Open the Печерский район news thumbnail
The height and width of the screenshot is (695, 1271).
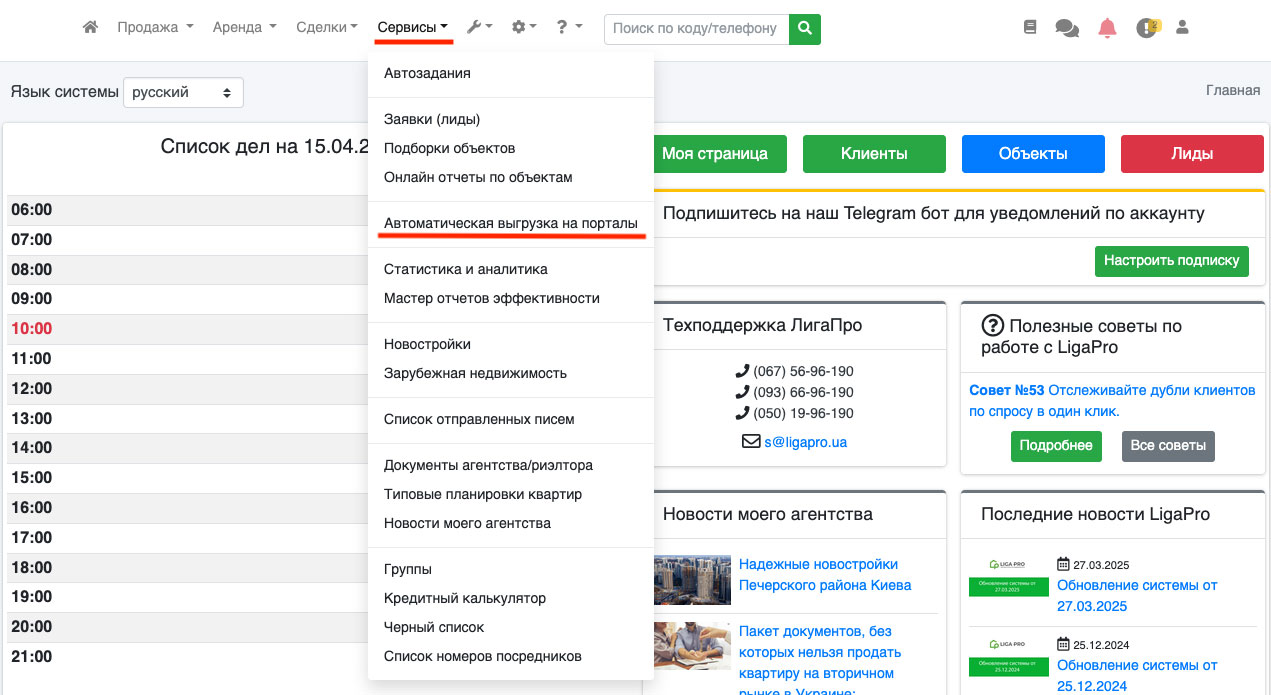pos(692,579)
